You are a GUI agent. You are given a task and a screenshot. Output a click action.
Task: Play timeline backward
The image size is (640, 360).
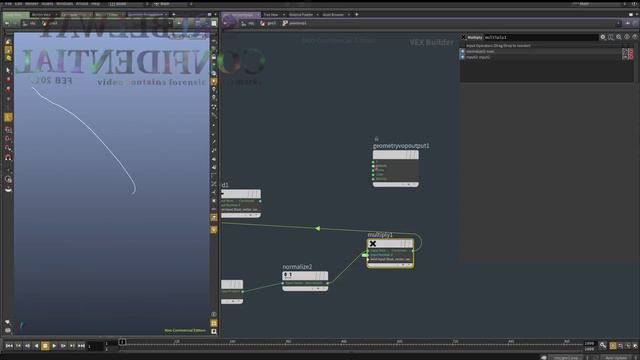(36, 346)
